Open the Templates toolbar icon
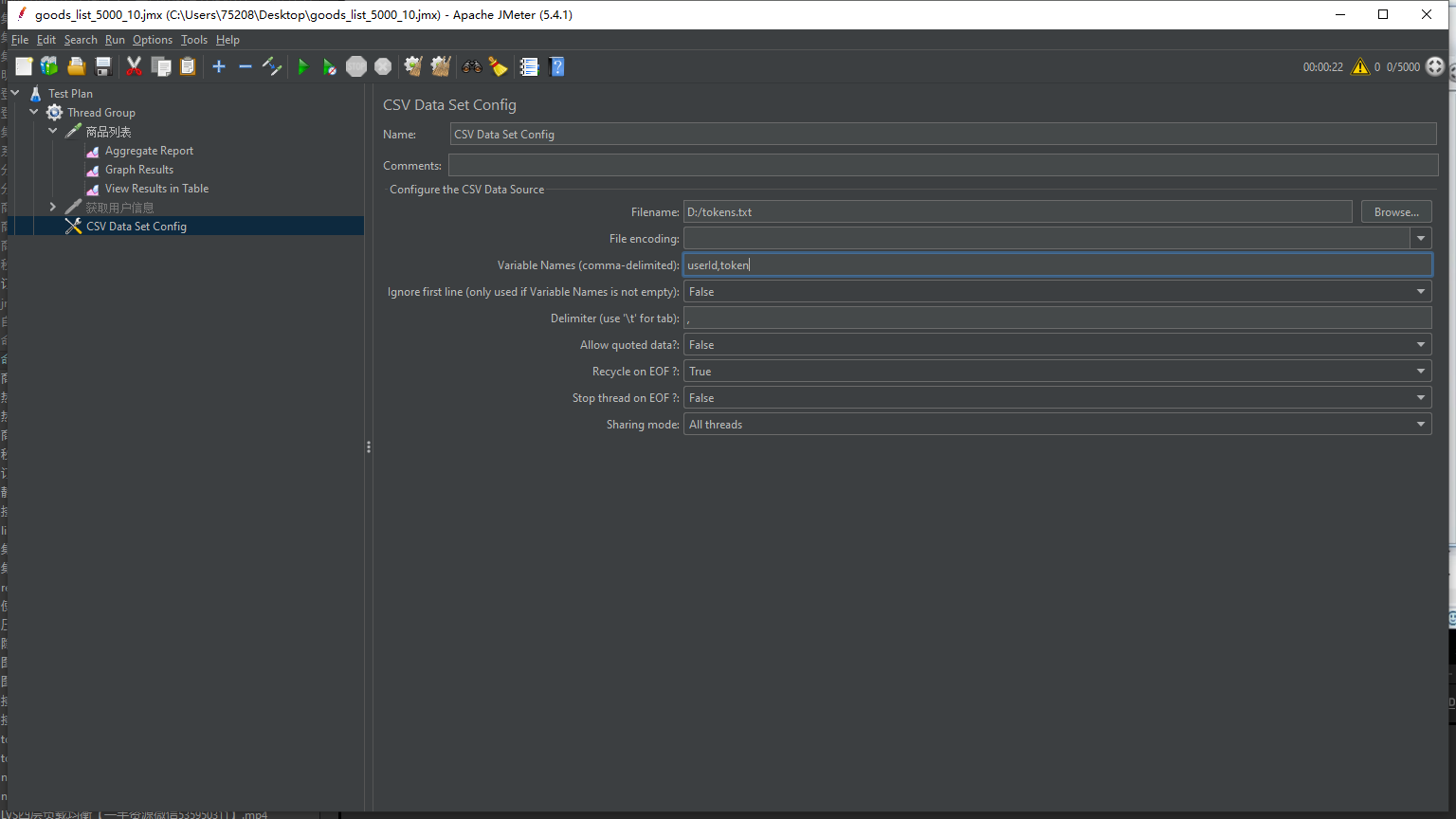Screen dimensions: 1456x819 tap(49, 66)
